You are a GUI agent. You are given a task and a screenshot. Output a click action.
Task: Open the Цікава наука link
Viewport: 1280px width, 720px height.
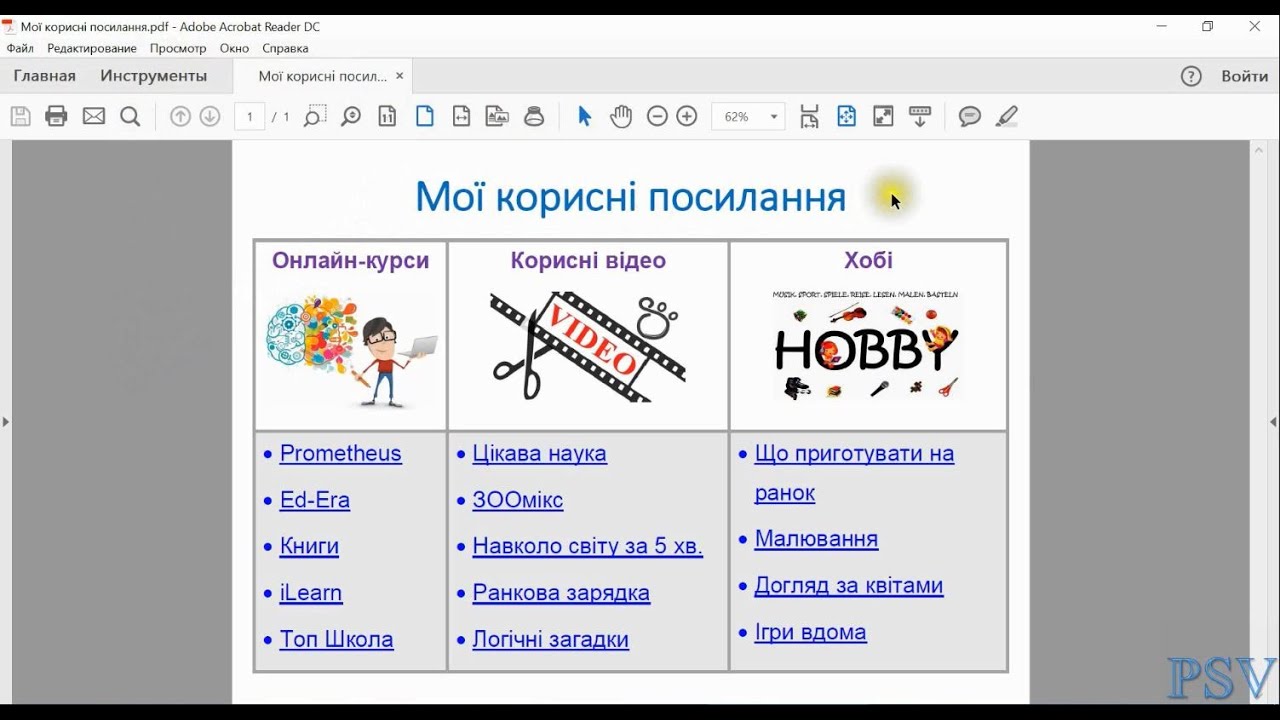click(x=539, y=453)
